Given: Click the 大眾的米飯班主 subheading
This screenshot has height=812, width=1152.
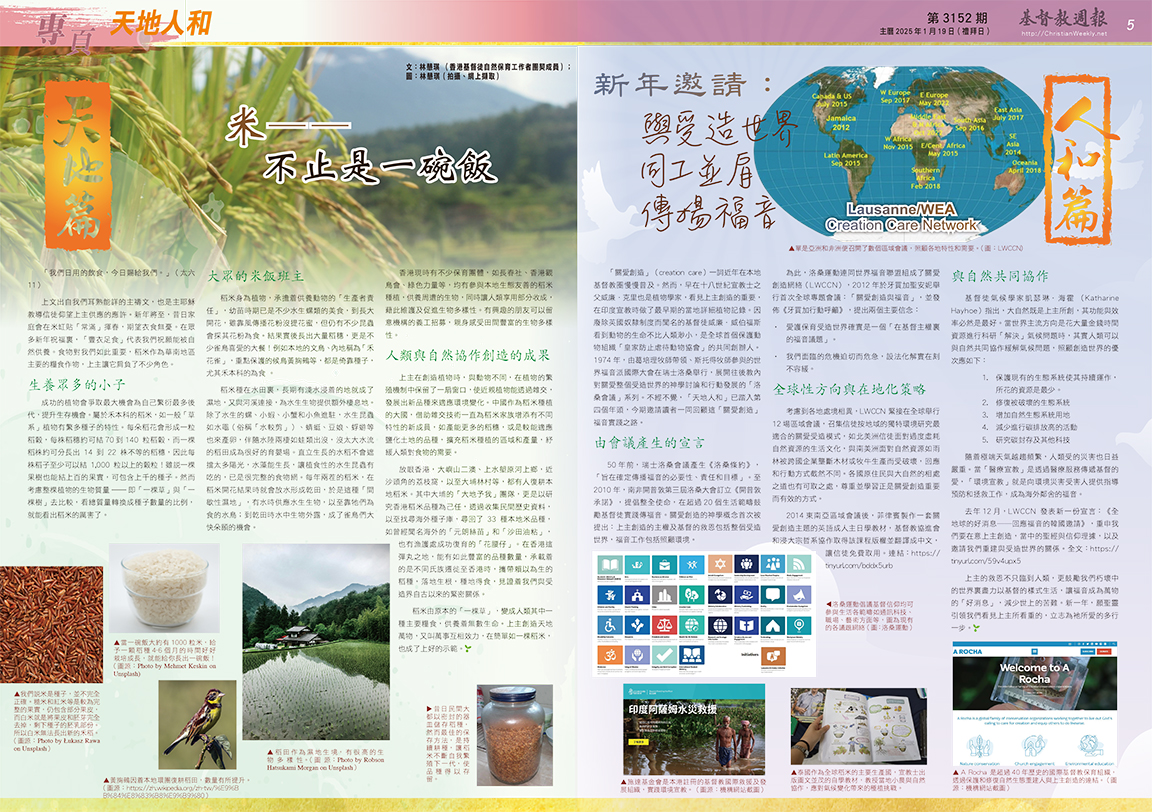Looking at the screenshot, I should [262, 276].
